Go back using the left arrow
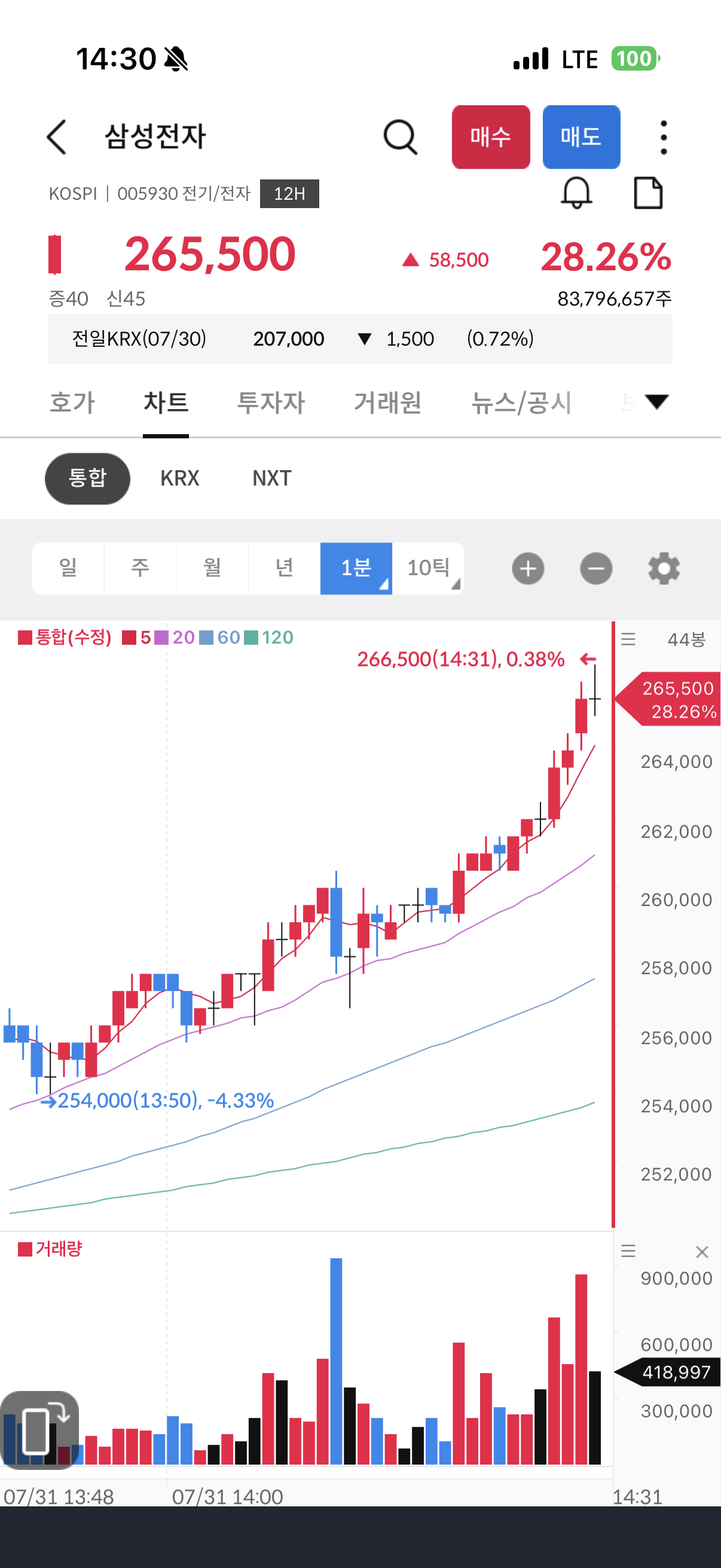 pyautogui.click(x=57, y=137)
